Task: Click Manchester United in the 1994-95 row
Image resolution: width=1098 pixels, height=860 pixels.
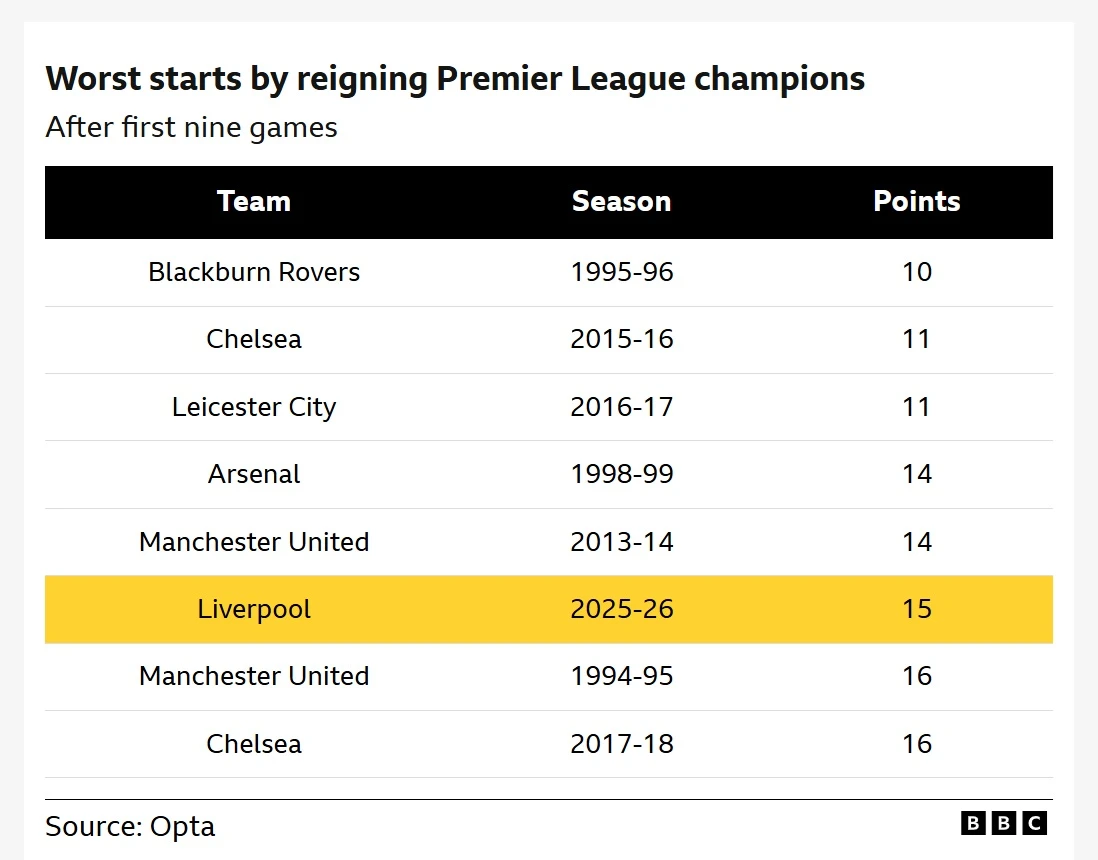Action: point(254,676)
